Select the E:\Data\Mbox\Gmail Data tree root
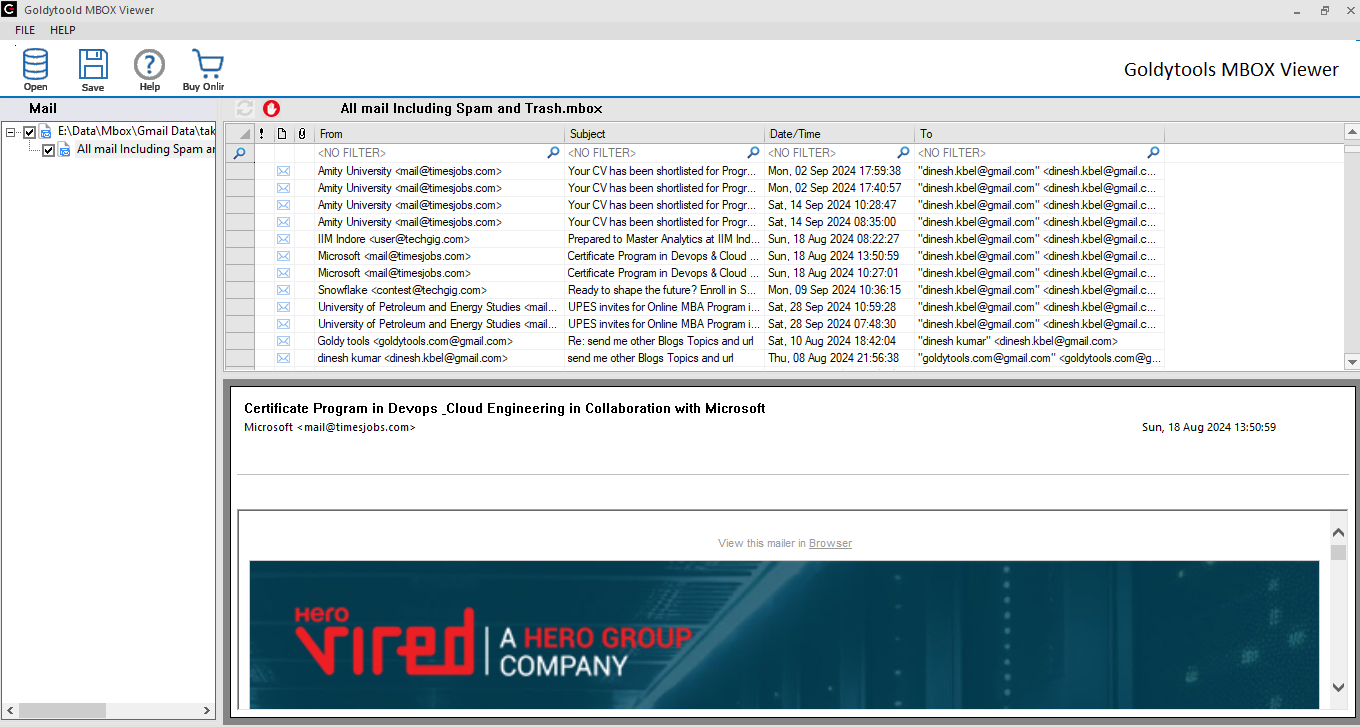This screenshot has width=1360, height=727. tap(136, 131)
